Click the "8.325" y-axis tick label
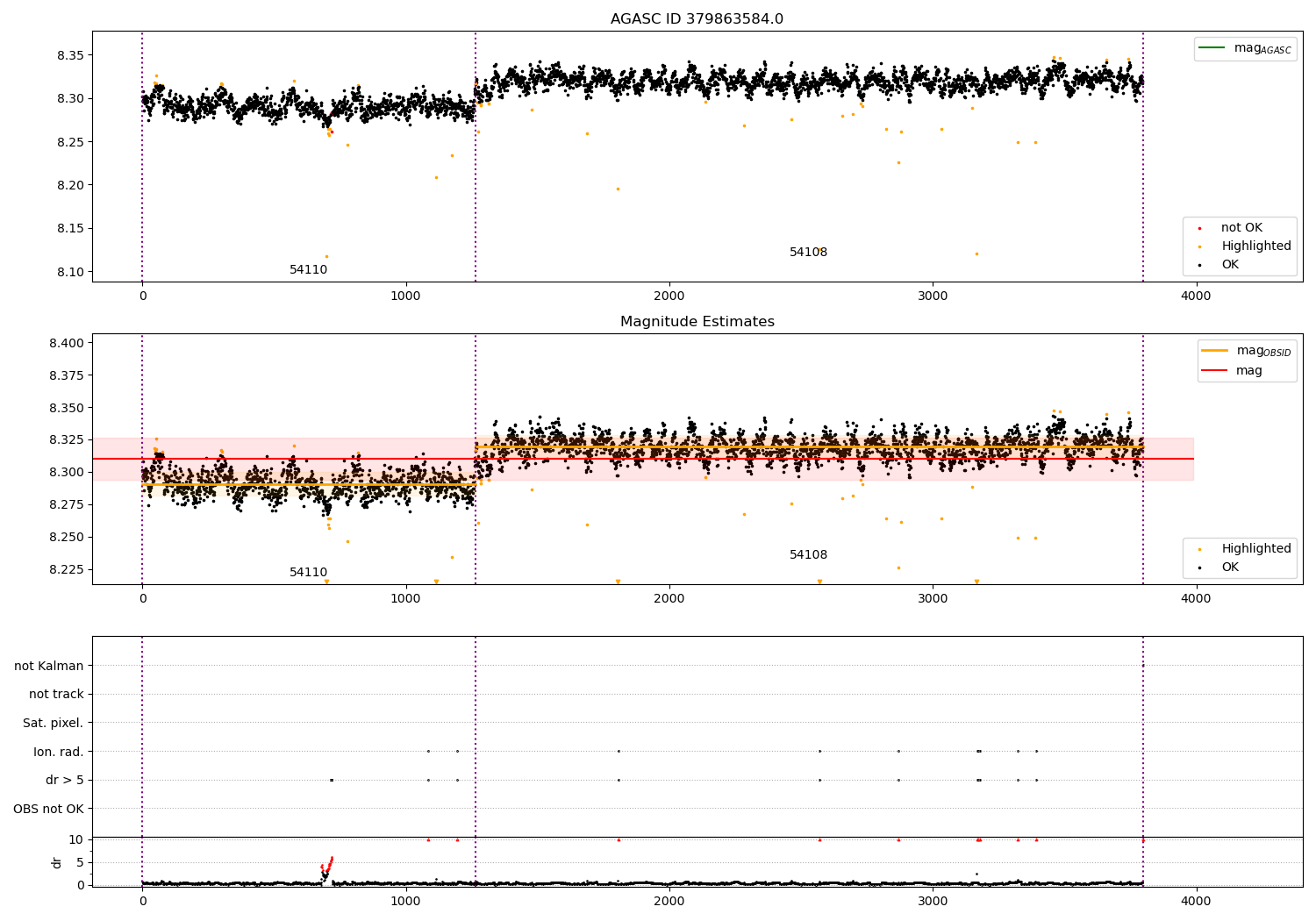 click(x=67, y=440)
